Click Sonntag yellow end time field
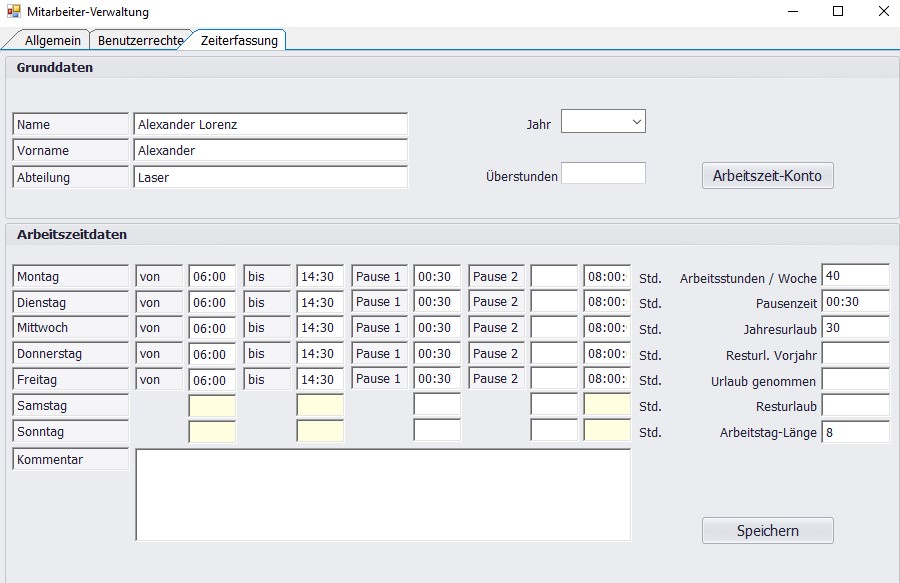The image size is (900, 583). [x=320, y=431]
